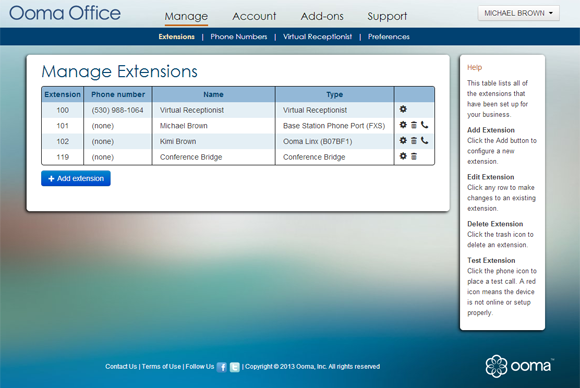Click the Type column header
580x388 pixels.
coord(335,94)
